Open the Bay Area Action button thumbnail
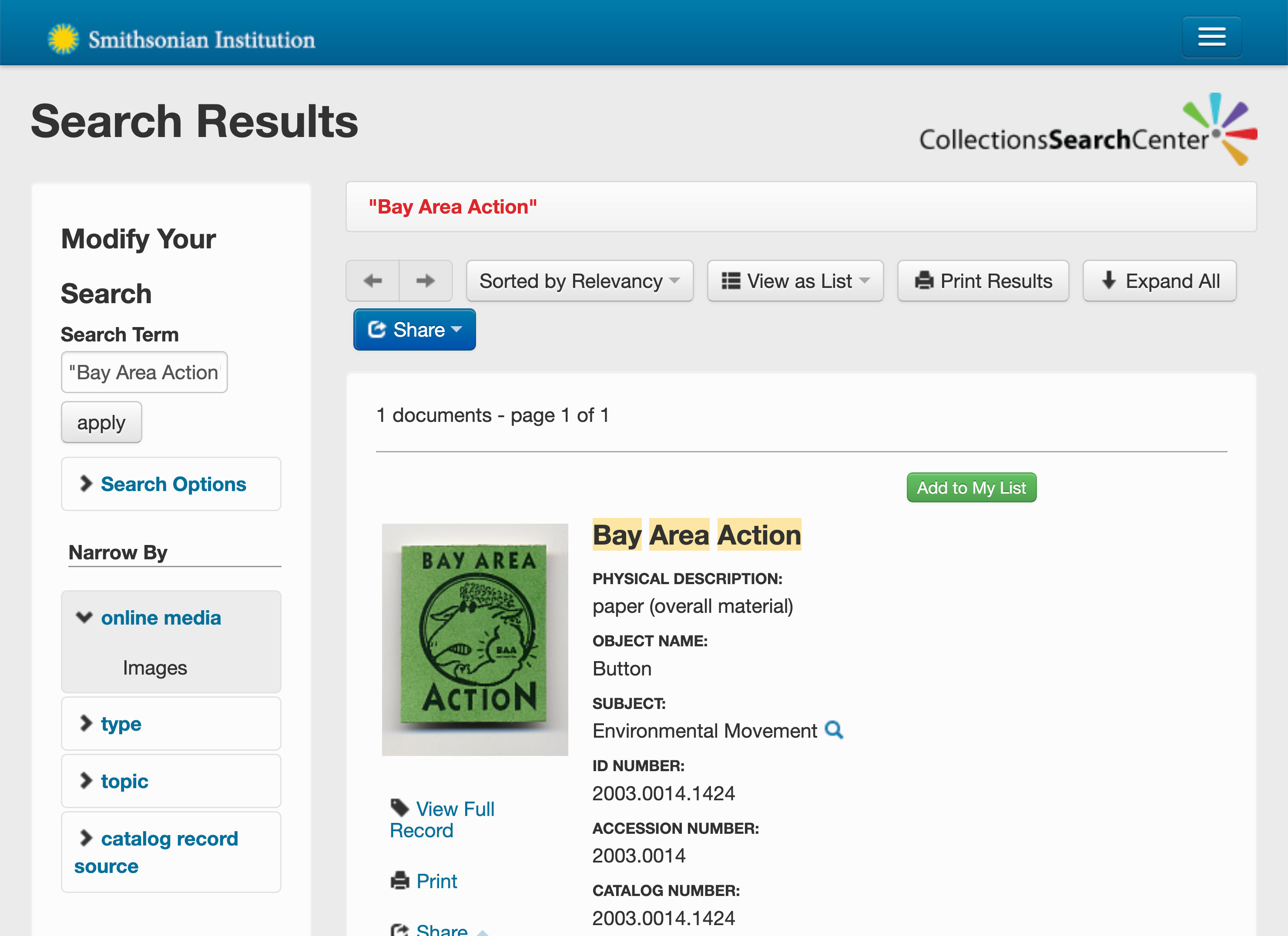1288x936 pixels. pos(475,639)
